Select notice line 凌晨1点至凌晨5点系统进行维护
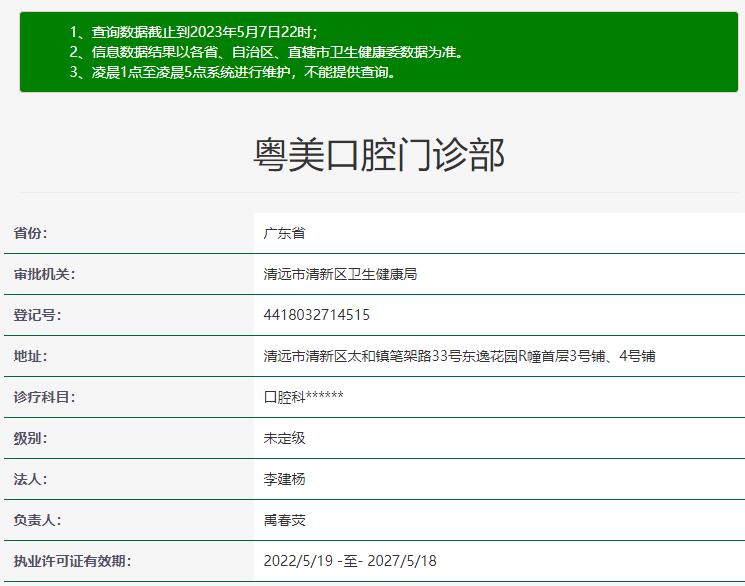 pos(232,72)
